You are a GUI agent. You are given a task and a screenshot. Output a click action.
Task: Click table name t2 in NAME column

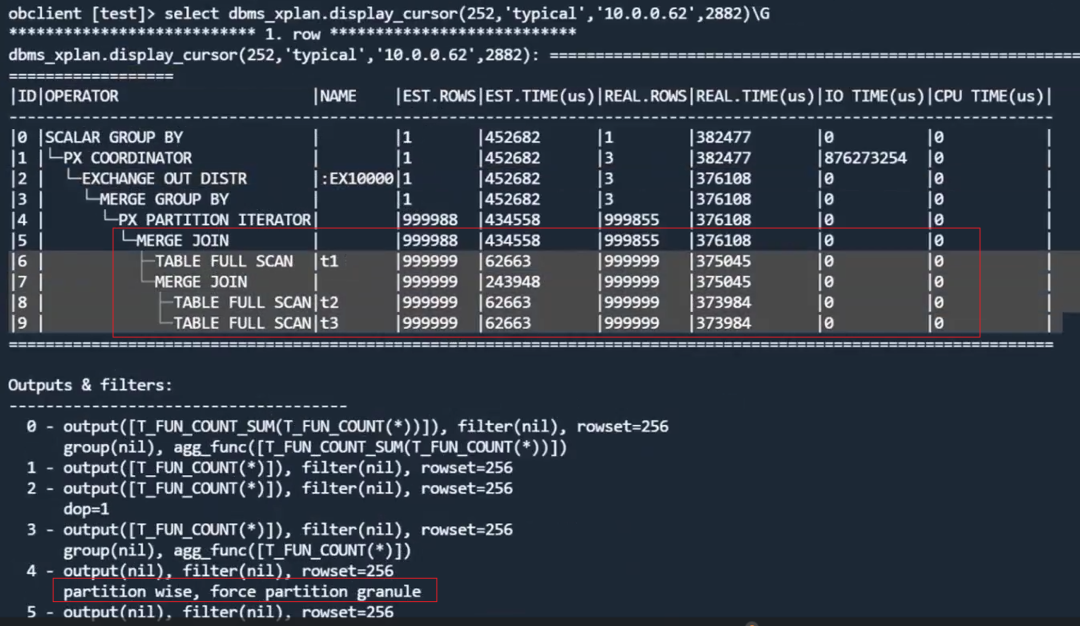329,303
